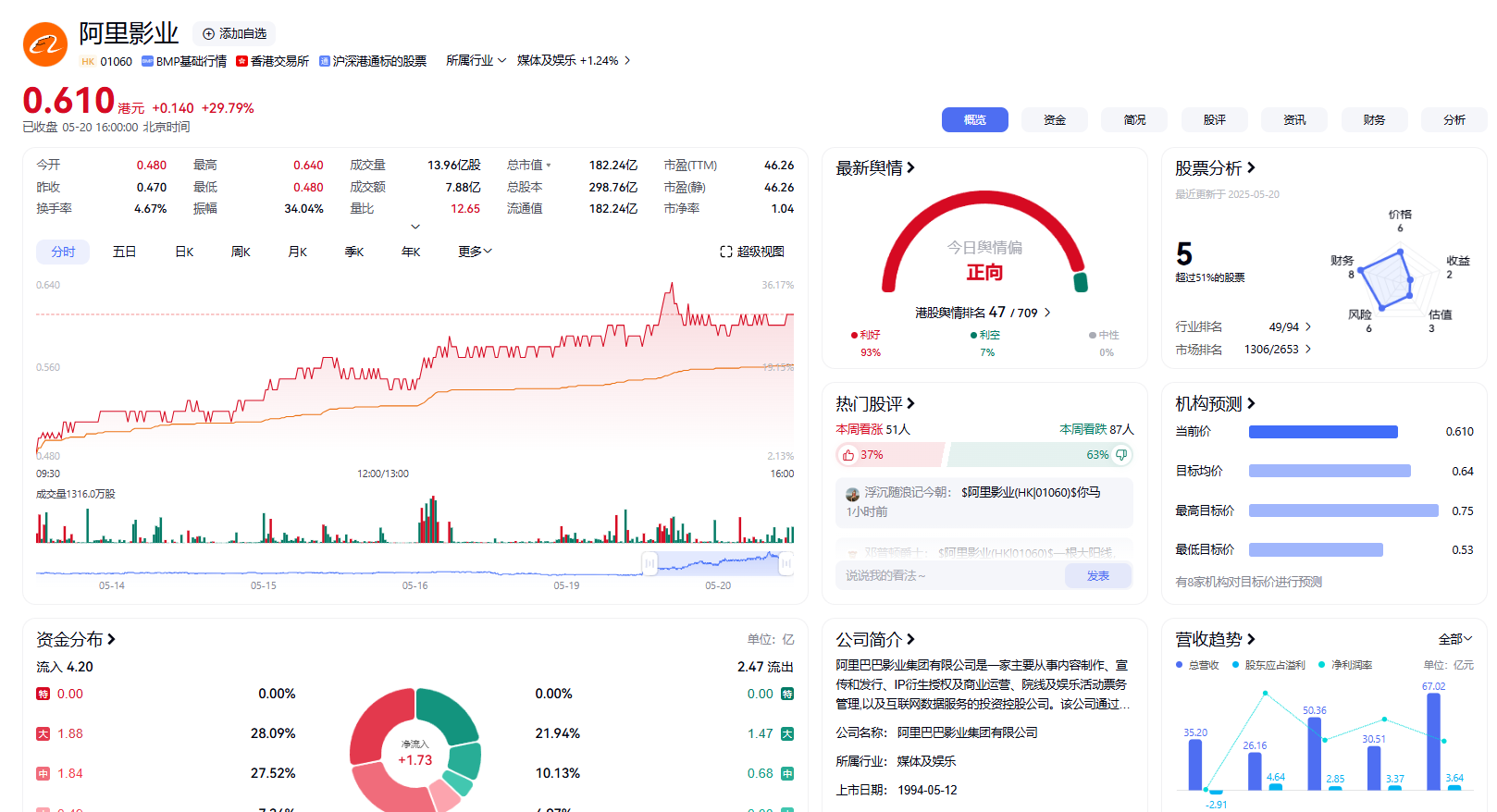Click the left handle of chart range slider
This screenshot has width=1497, height=812.
click(x=650, y=562)
